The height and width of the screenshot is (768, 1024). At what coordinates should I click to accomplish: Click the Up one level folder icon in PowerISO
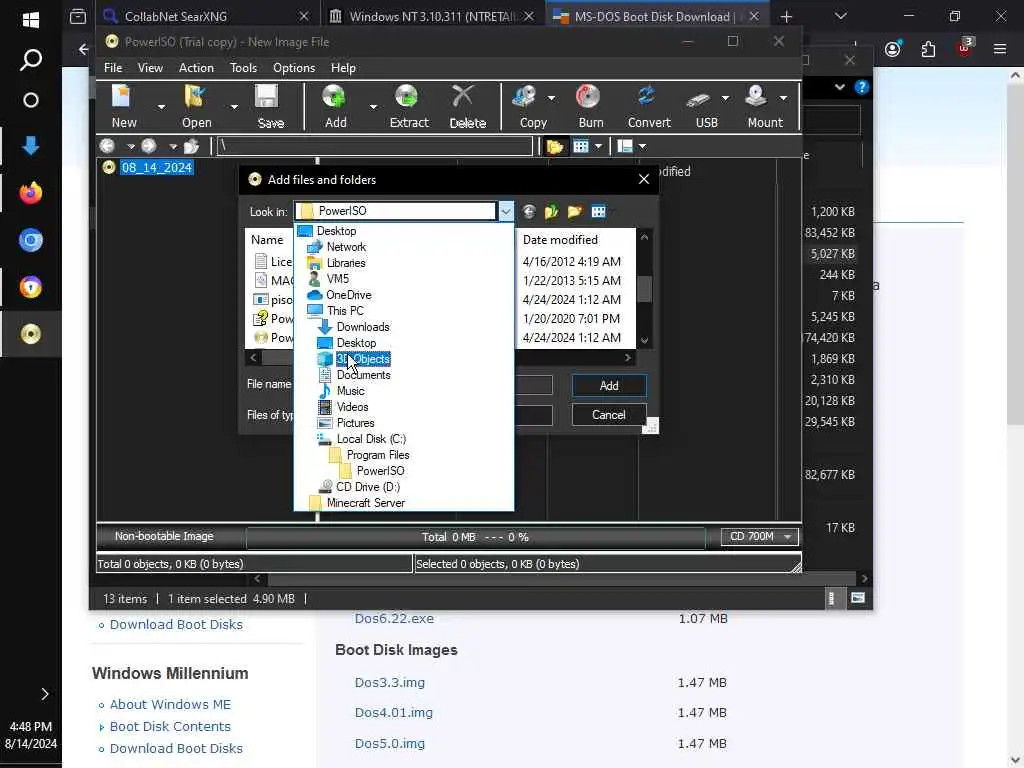(x=191, y=146)
